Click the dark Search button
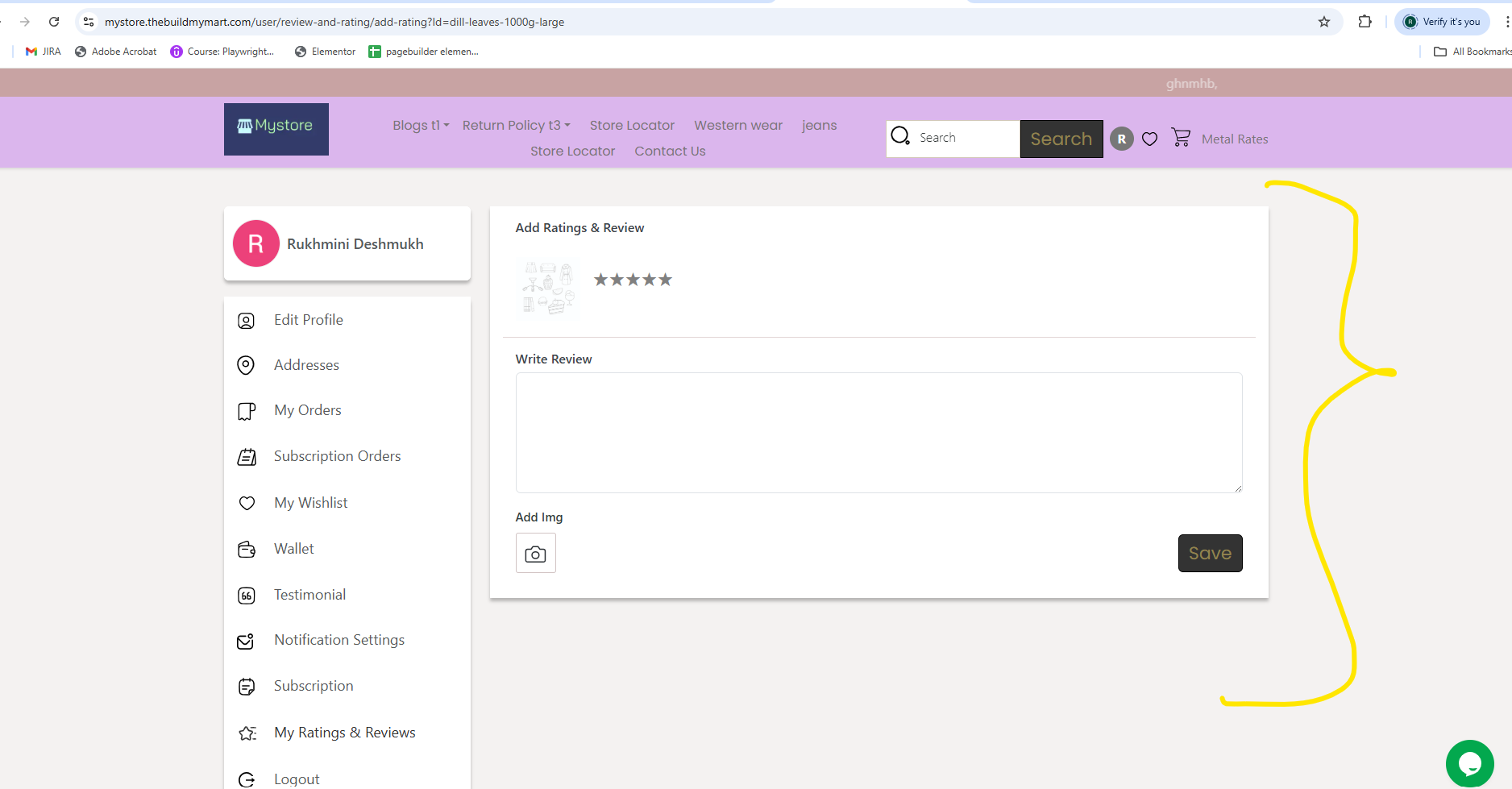Image resolution: width=1512 pixels, height=789 pixels. point(1061,139)
